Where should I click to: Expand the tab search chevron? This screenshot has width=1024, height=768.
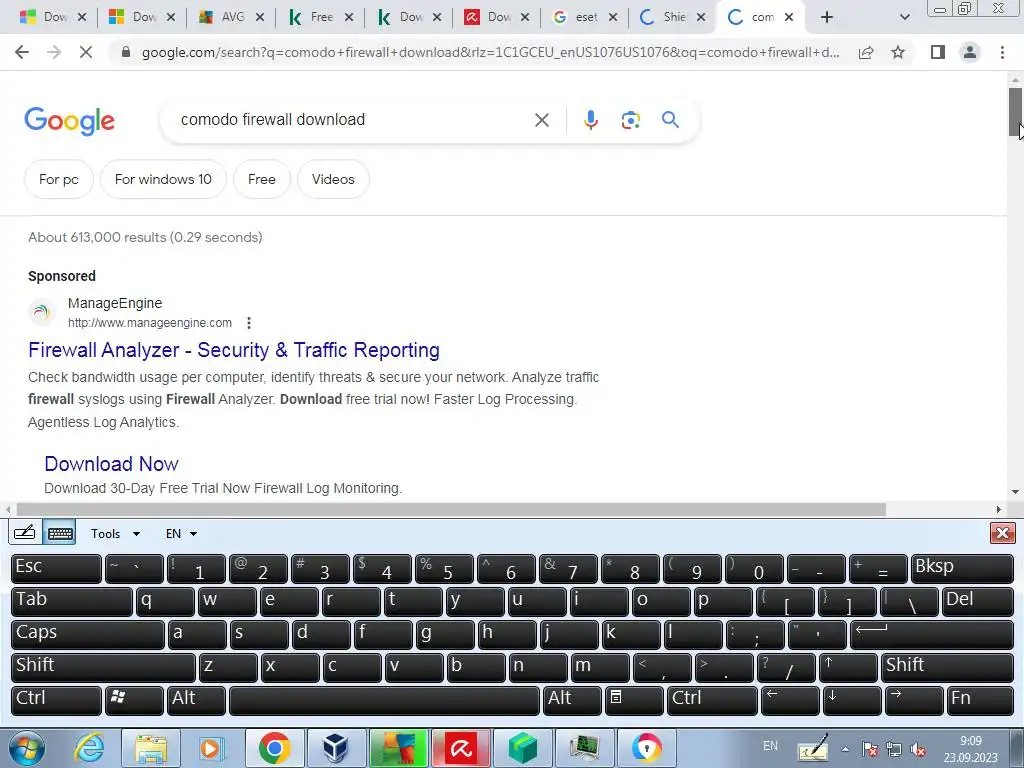click(904, 17)
